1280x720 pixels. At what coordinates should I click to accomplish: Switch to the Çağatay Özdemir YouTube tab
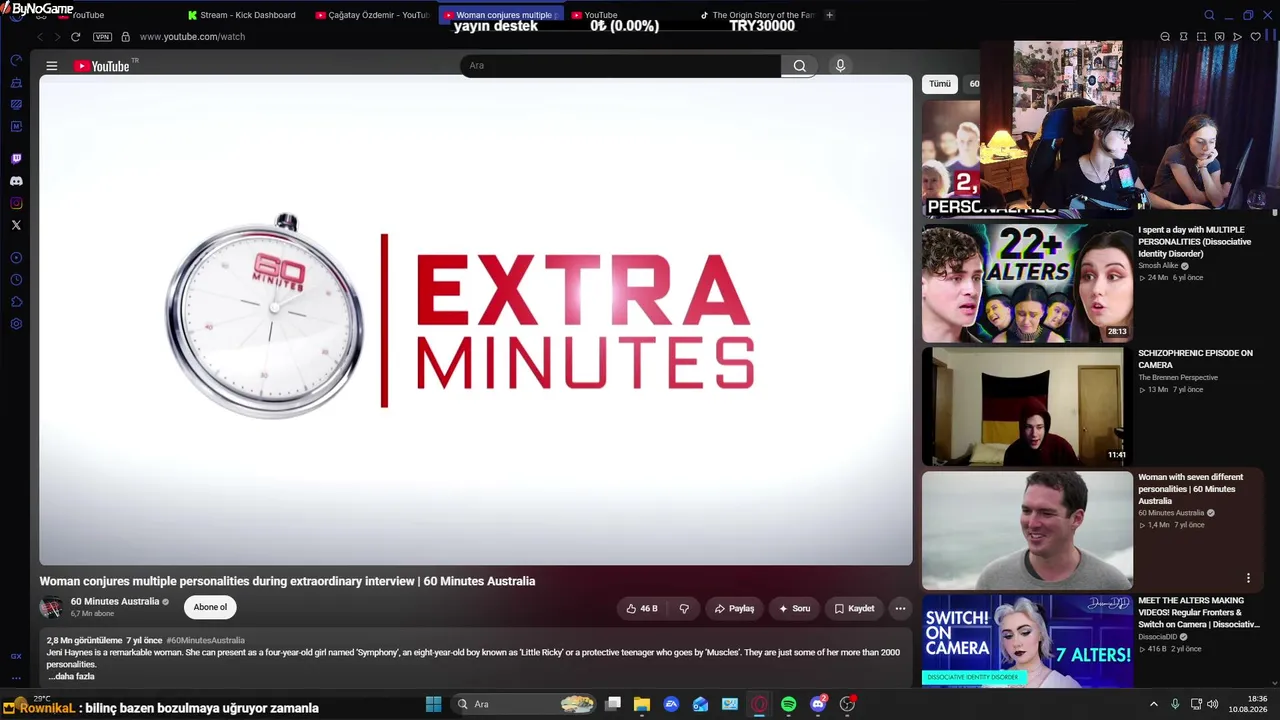[372, 15]
